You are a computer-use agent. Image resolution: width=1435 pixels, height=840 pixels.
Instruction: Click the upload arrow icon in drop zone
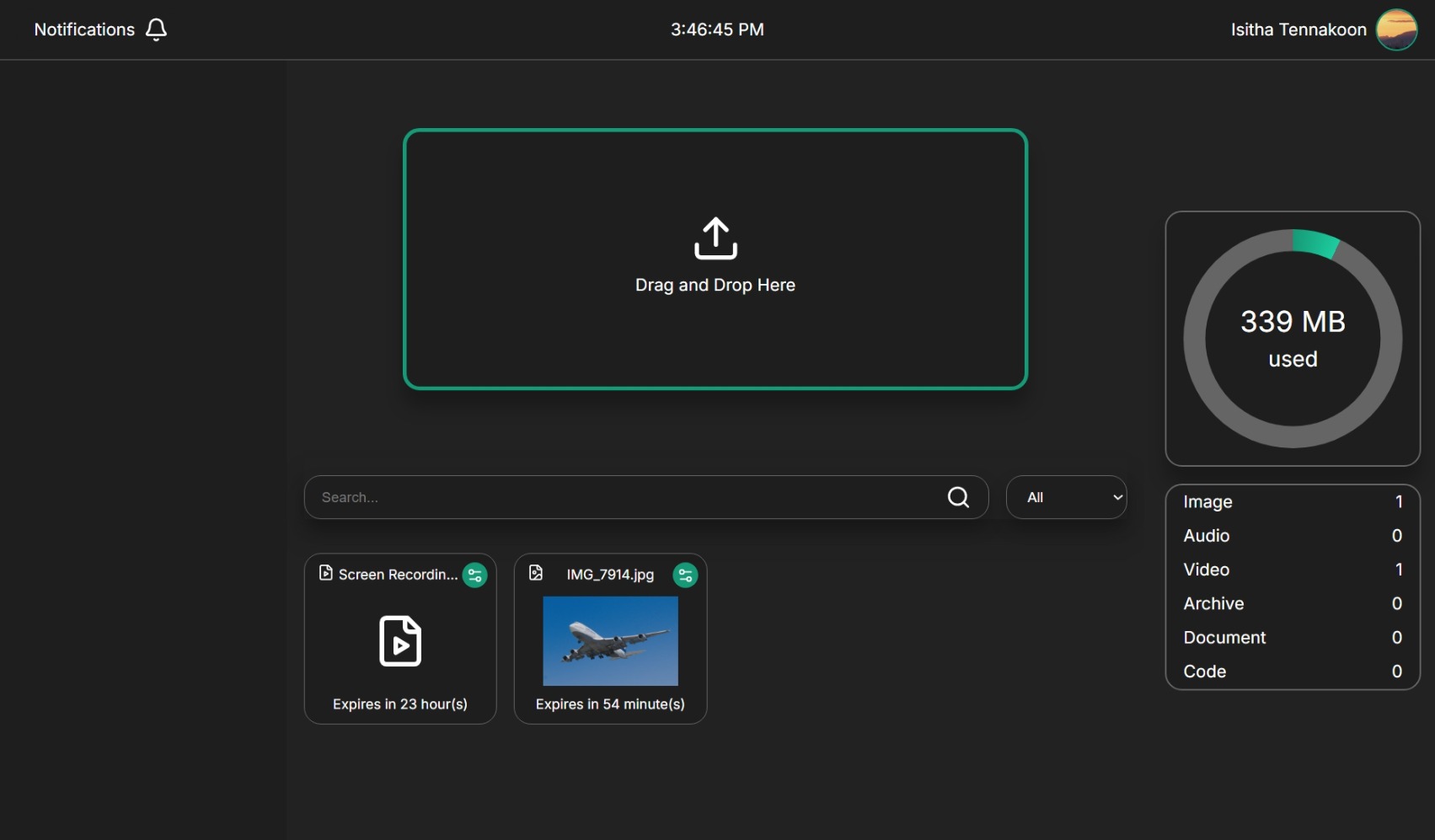[x=715, y=238]
